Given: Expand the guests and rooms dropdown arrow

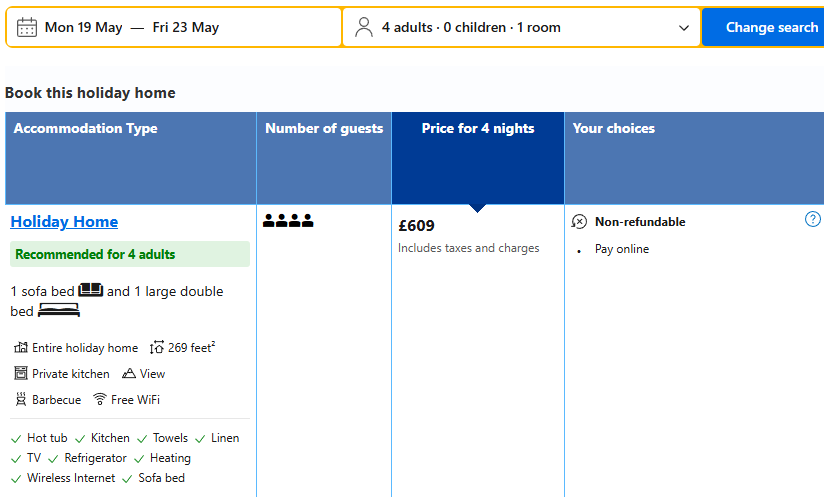Looking at the screenshot, I should click(684, 28).
